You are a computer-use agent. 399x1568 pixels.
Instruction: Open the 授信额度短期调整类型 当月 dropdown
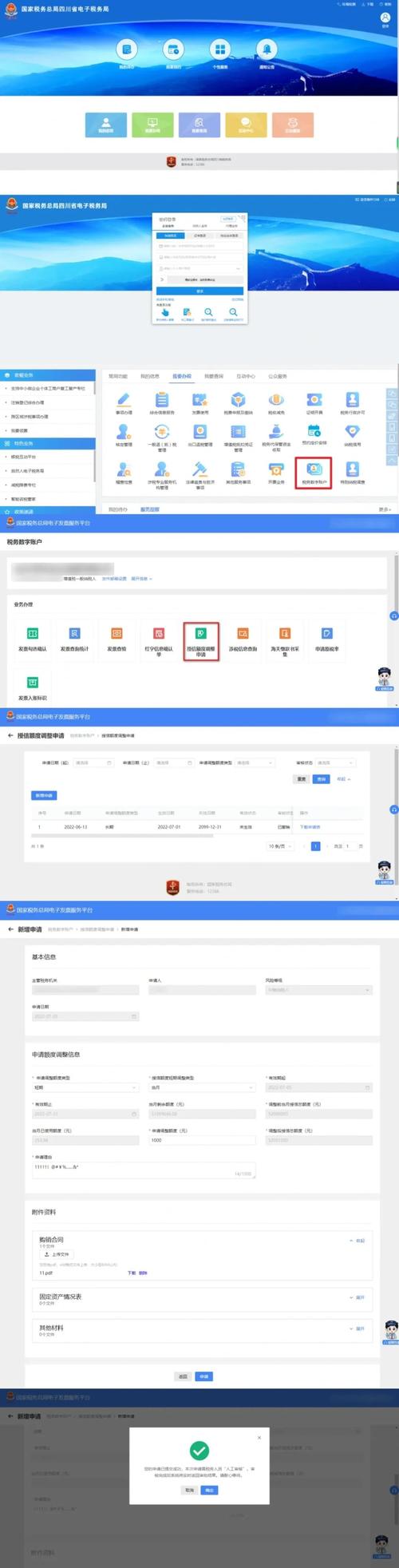(x=202, y=1087)
